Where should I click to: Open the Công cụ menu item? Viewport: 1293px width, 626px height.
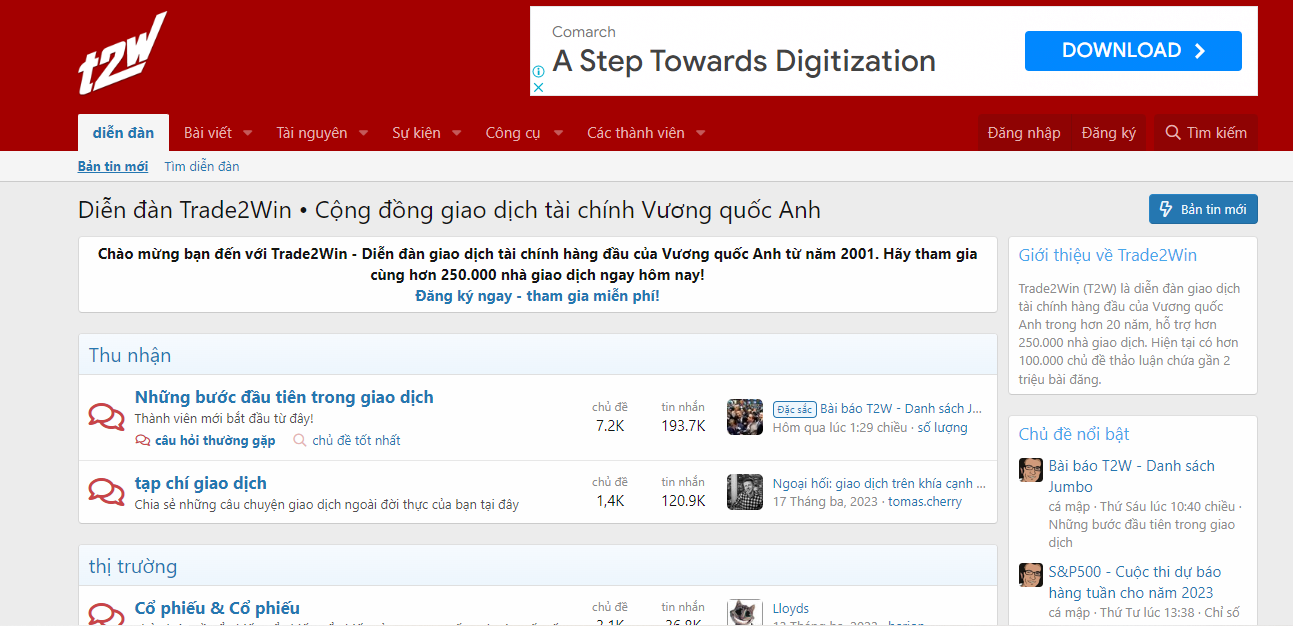513,133
